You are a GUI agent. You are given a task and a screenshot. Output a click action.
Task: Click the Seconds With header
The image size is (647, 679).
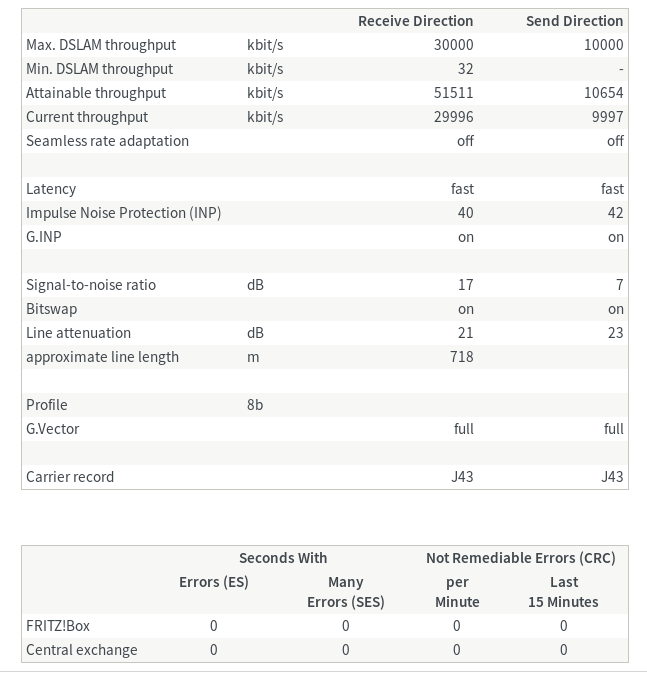click(x=283, y=558)
